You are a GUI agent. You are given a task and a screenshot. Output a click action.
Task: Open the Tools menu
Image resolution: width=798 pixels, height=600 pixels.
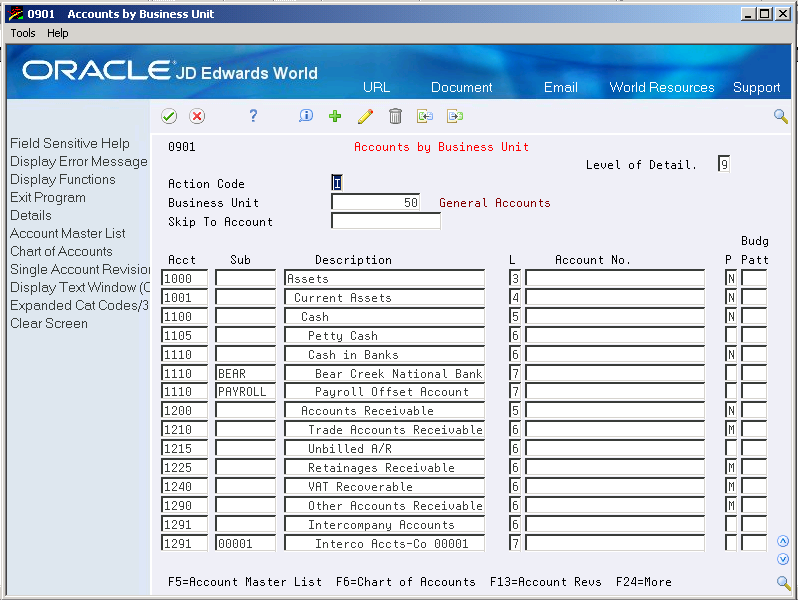point(23,33)
